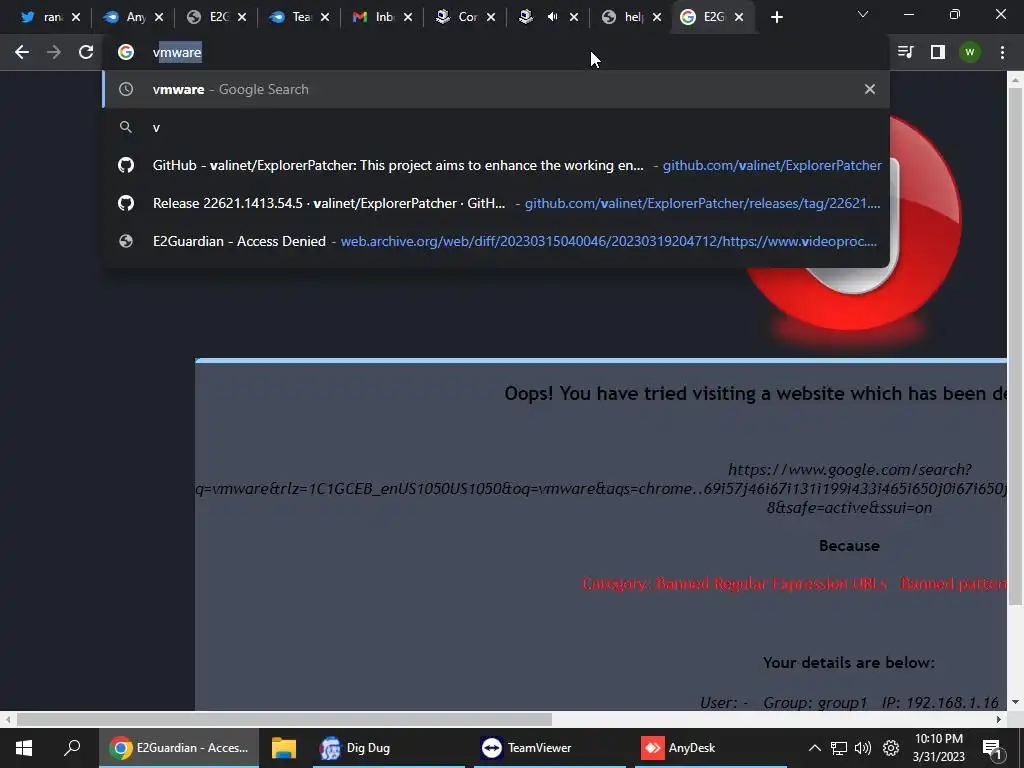
Task: Click the mute speaker icon on tab
Action: coord(552,17)
